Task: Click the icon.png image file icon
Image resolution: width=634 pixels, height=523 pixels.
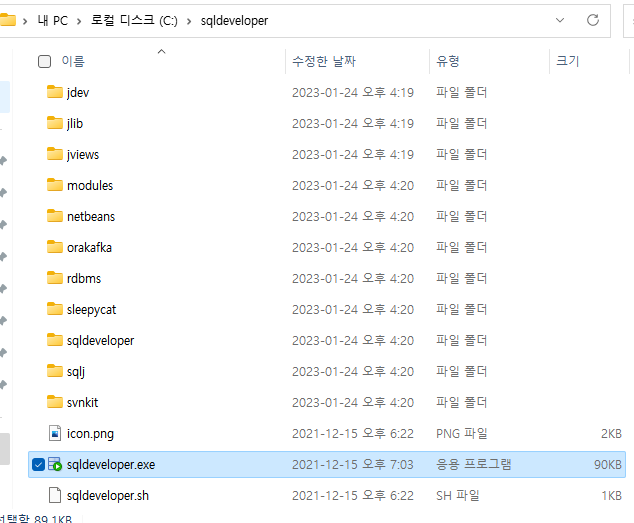Action: click(55, 433)
